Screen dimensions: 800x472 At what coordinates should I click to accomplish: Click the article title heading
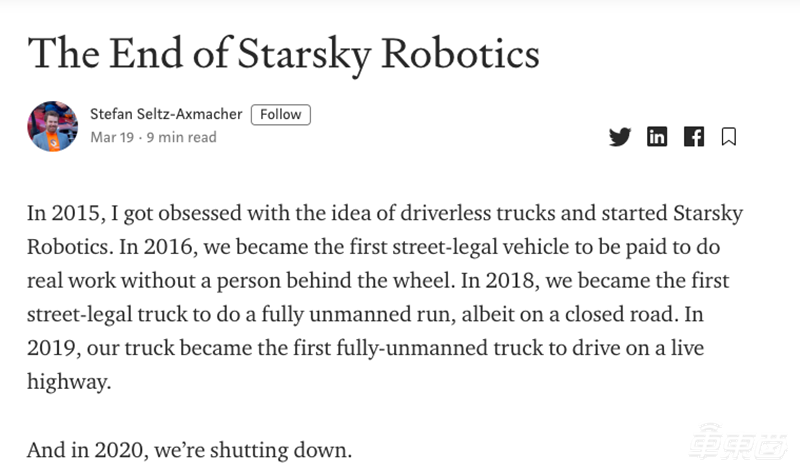[x=284, y=52]
